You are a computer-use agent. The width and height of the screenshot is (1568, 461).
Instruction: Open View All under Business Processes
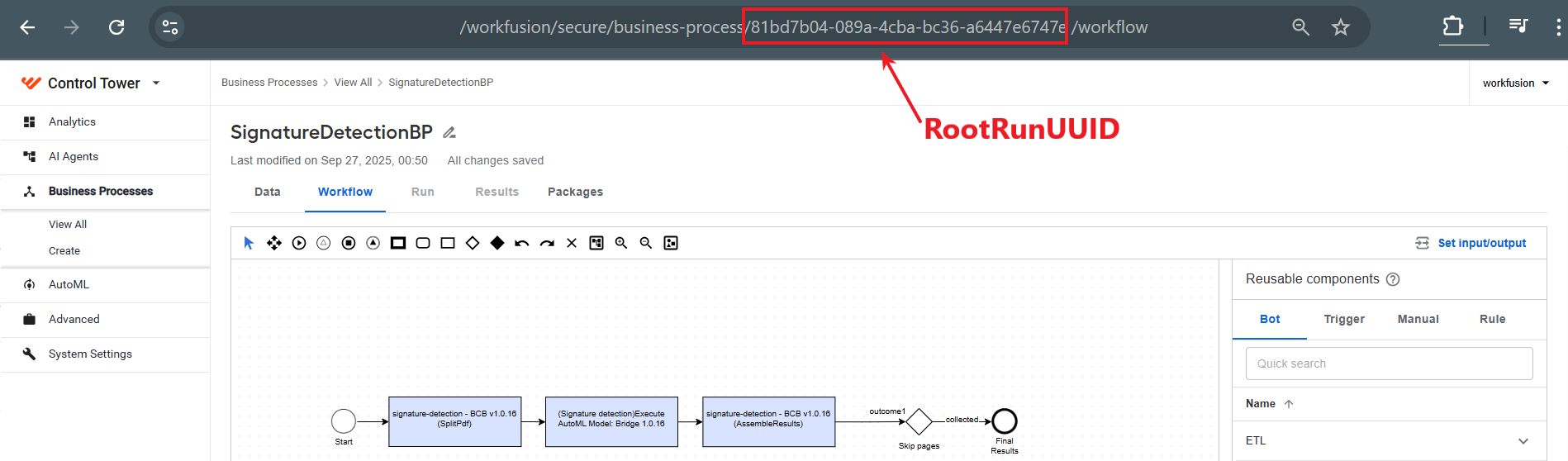68,225
